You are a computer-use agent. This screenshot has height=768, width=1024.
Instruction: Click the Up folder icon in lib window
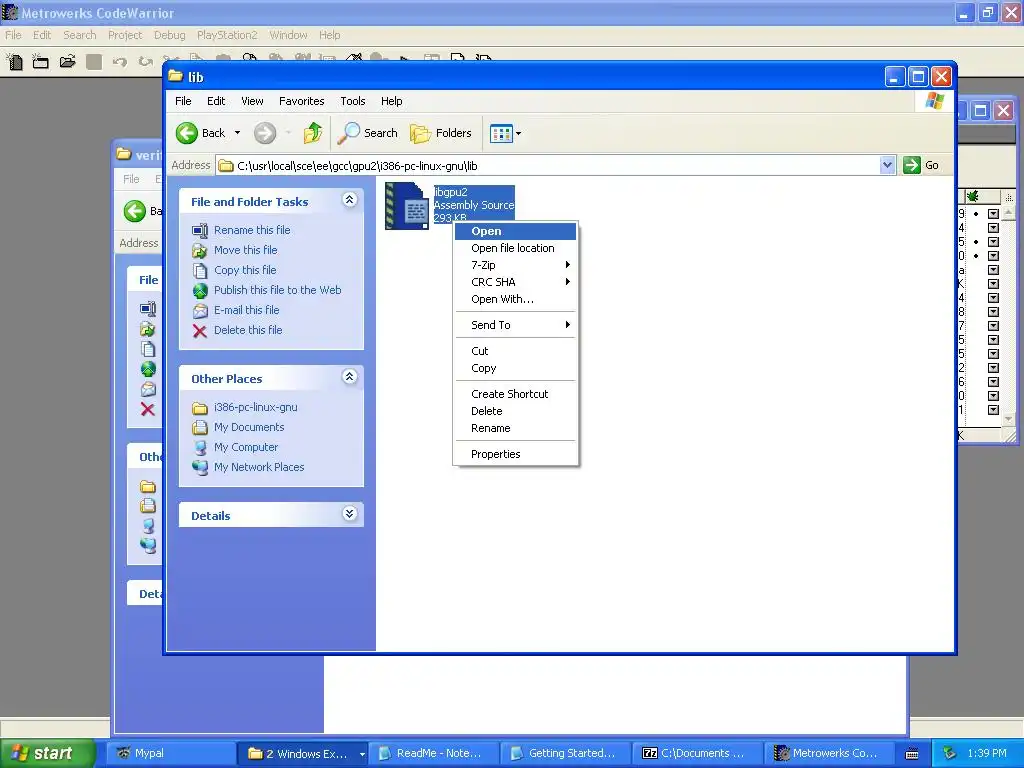(313, 133)
